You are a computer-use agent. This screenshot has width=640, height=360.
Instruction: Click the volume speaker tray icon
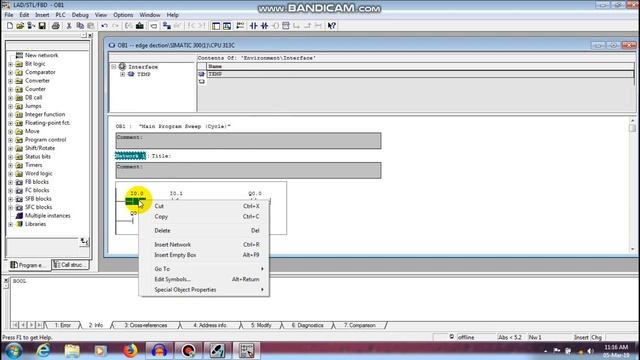click(x=590, y=351)
